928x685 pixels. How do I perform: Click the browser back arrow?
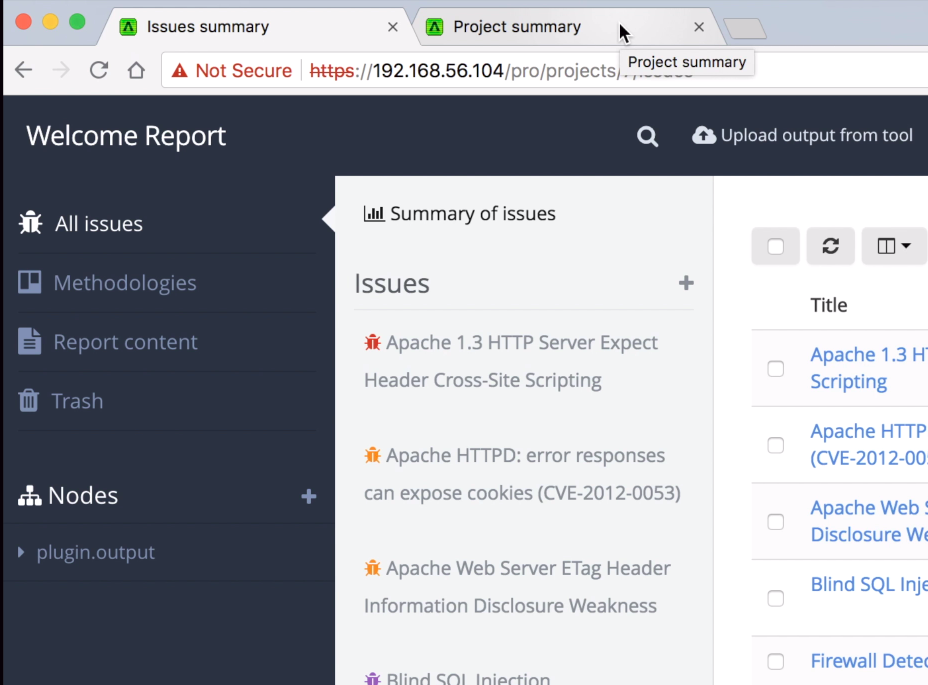[x=23, y=70]
